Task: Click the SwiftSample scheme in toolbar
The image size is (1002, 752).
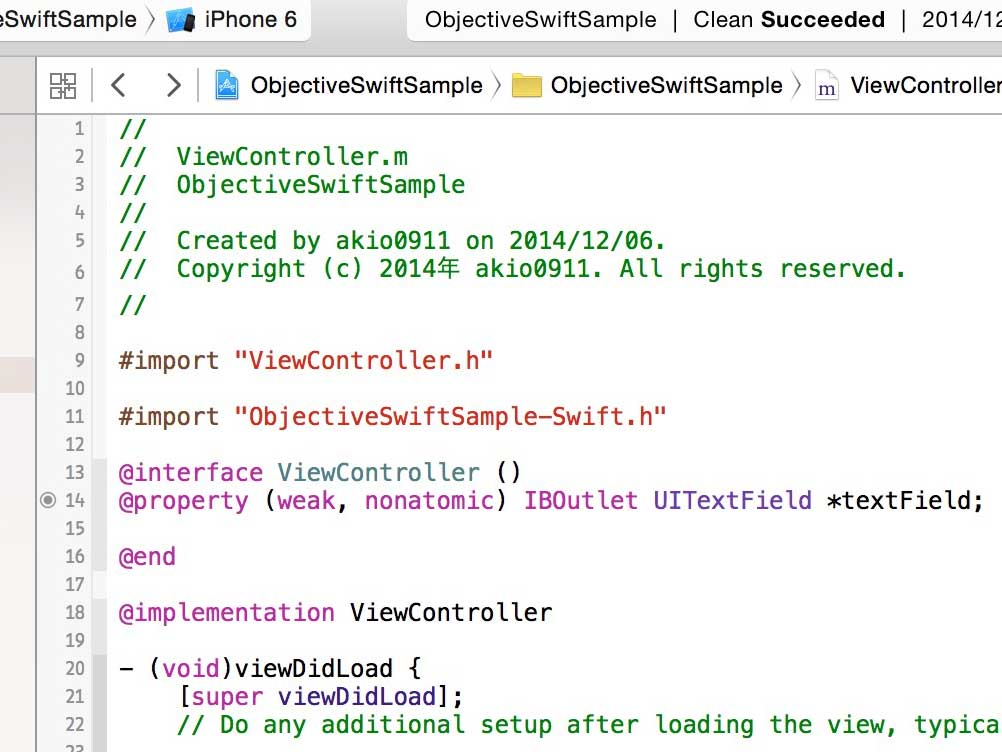Action: (x=68, y=19)
